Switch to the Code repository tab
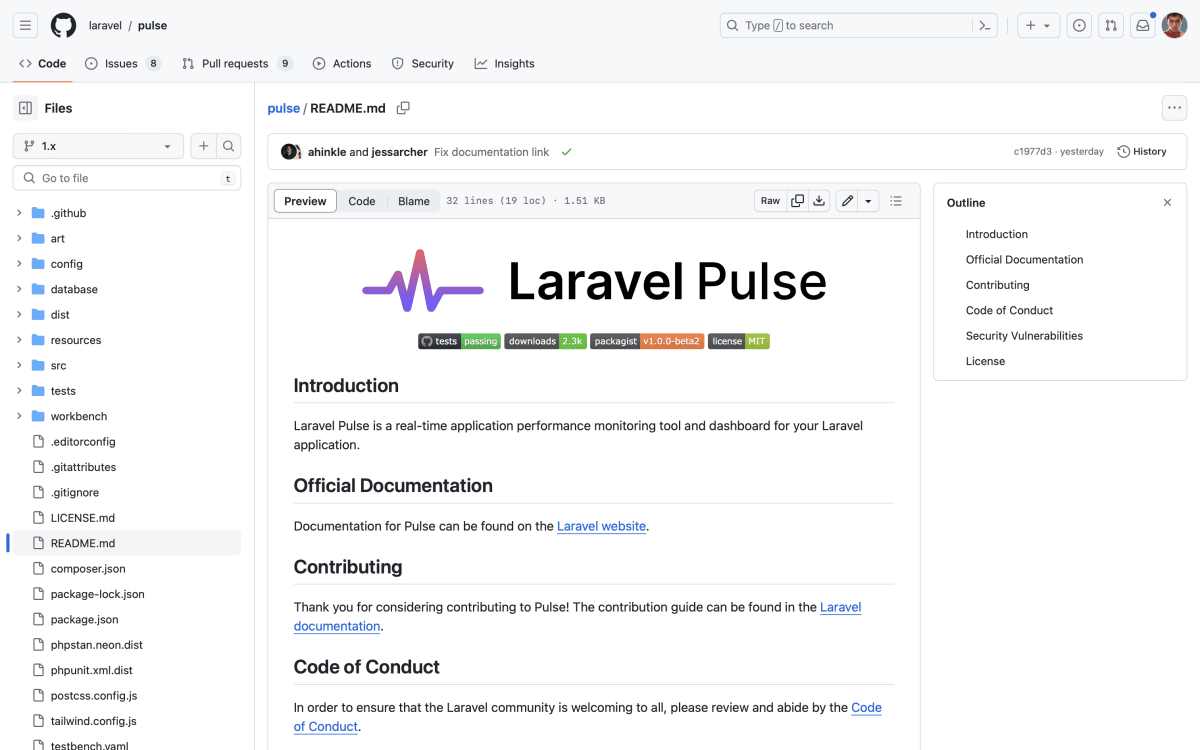This screenshot has height=750, width=1200. [42, 63]
